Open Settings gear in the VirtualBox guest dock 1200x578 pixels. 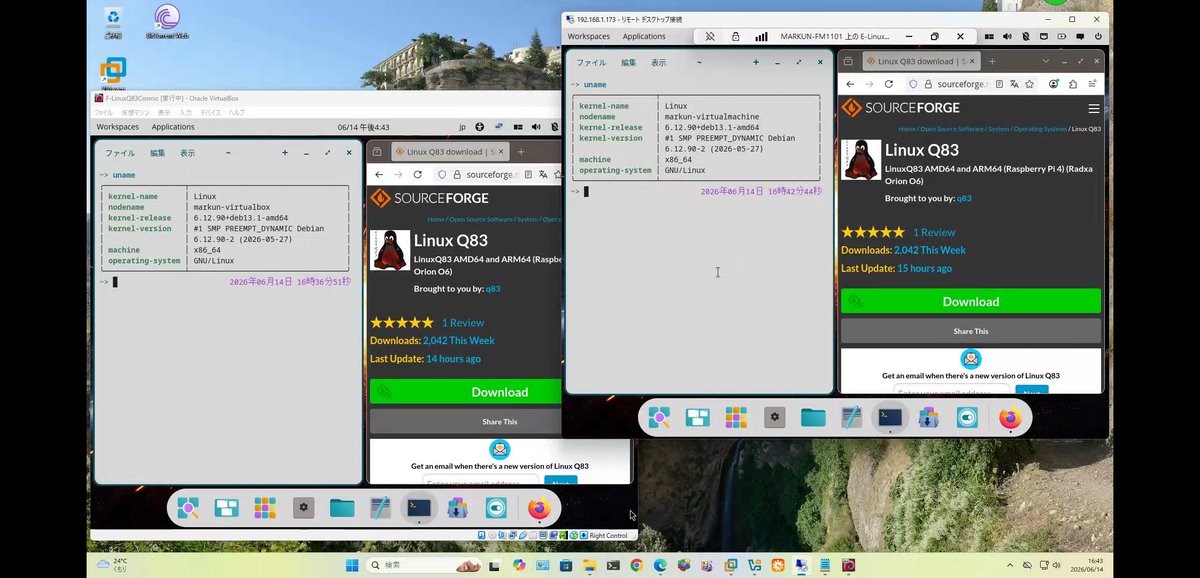[304, 508]
